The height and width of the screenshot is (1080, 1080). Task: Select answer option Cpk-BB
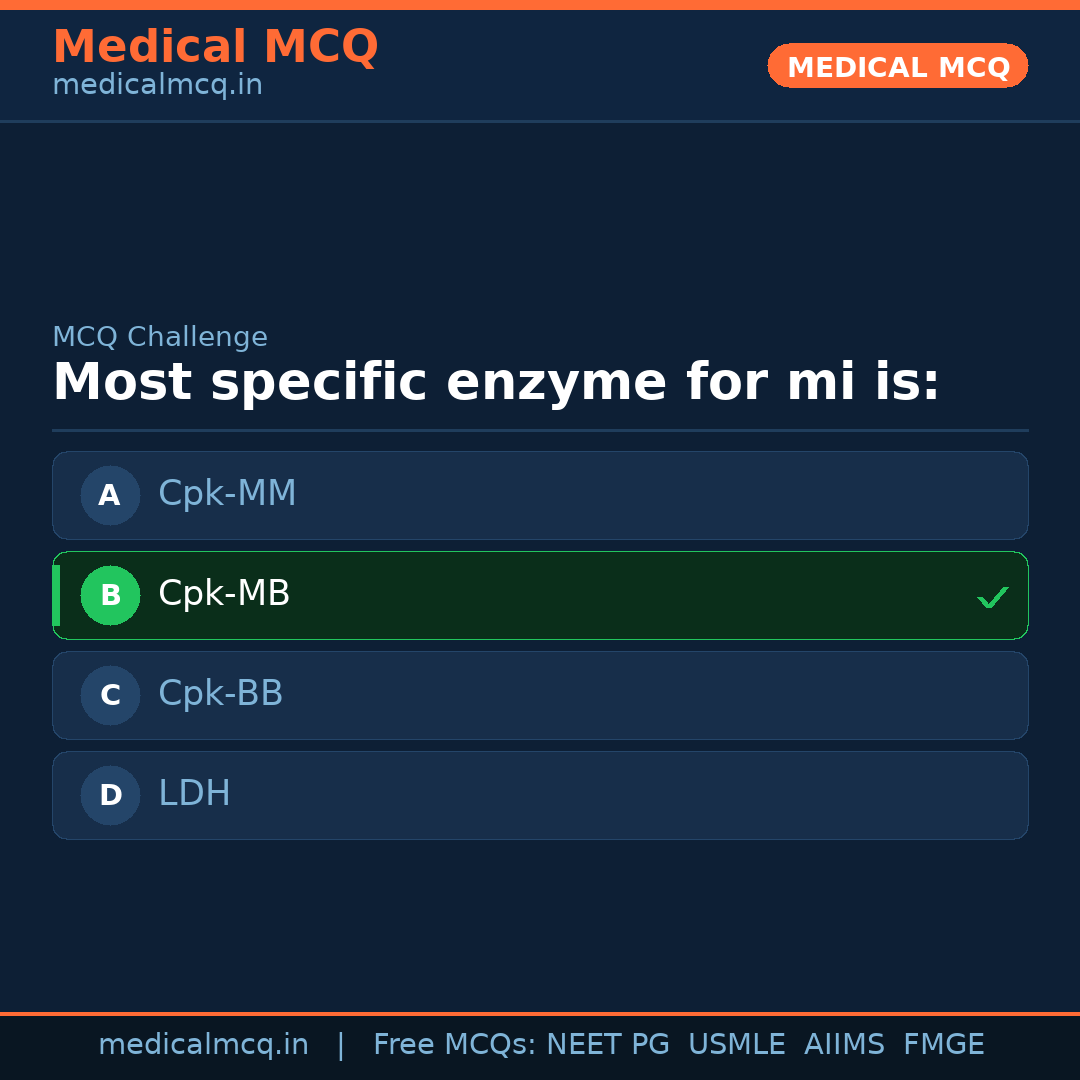(x=540, y=695)
